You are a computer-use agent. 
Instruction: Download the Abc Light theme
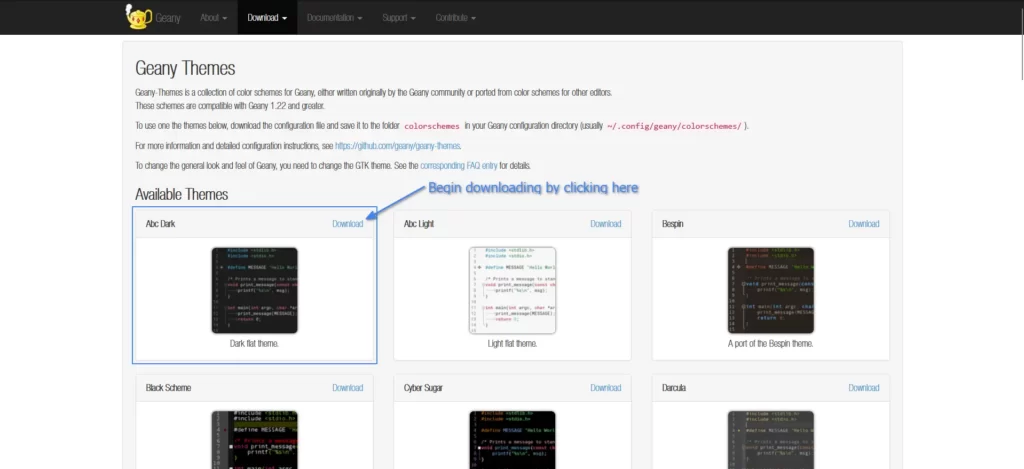605,223
